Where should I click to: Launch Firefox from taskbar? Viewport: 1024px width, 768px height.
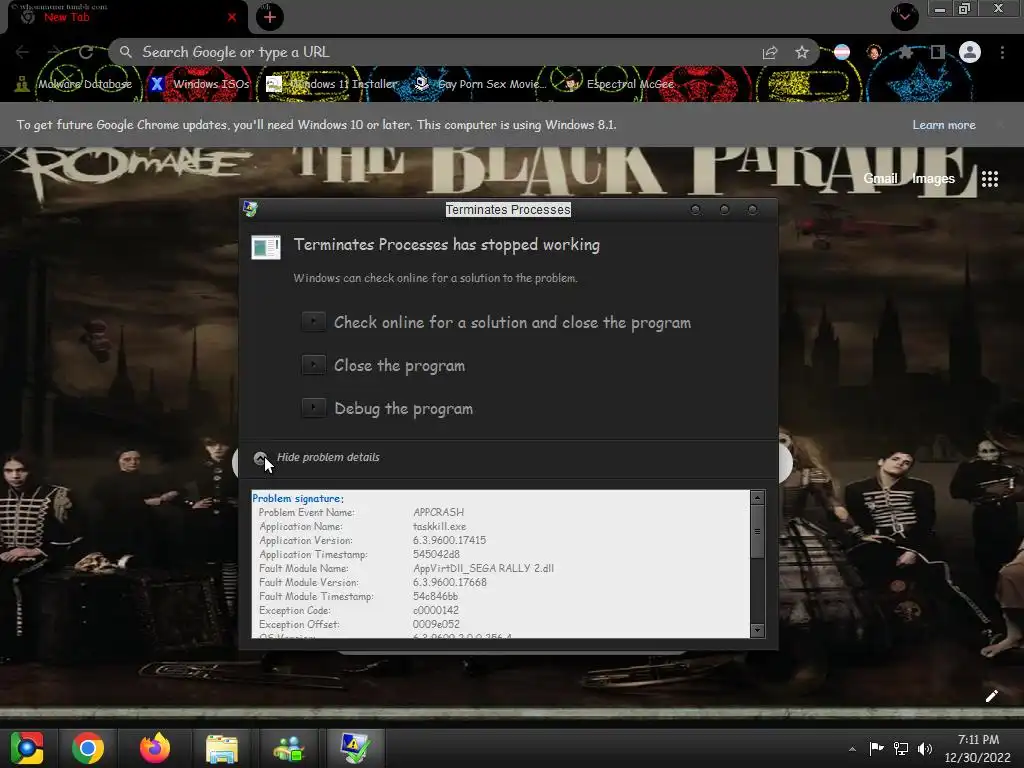point(155,748)
